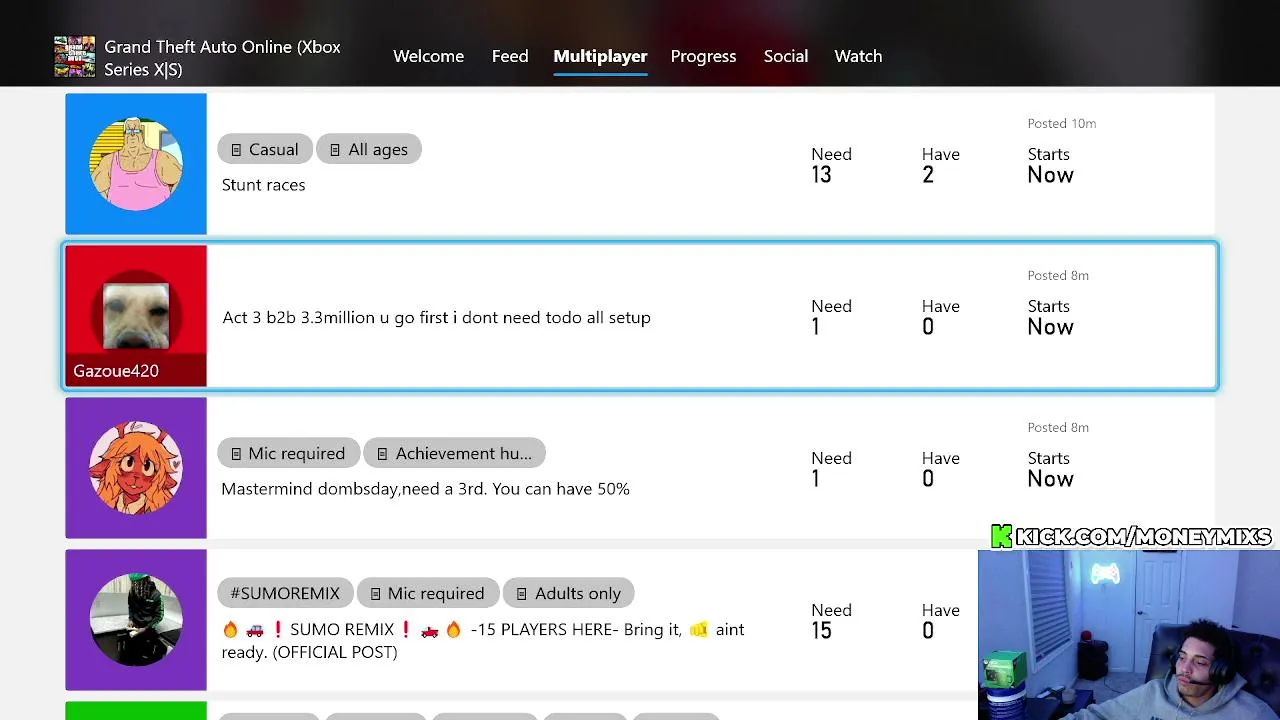Click the Gazoue420 username label
Image resolution: width=1280 pixels, height=720 pixels.
pos(116,371)
